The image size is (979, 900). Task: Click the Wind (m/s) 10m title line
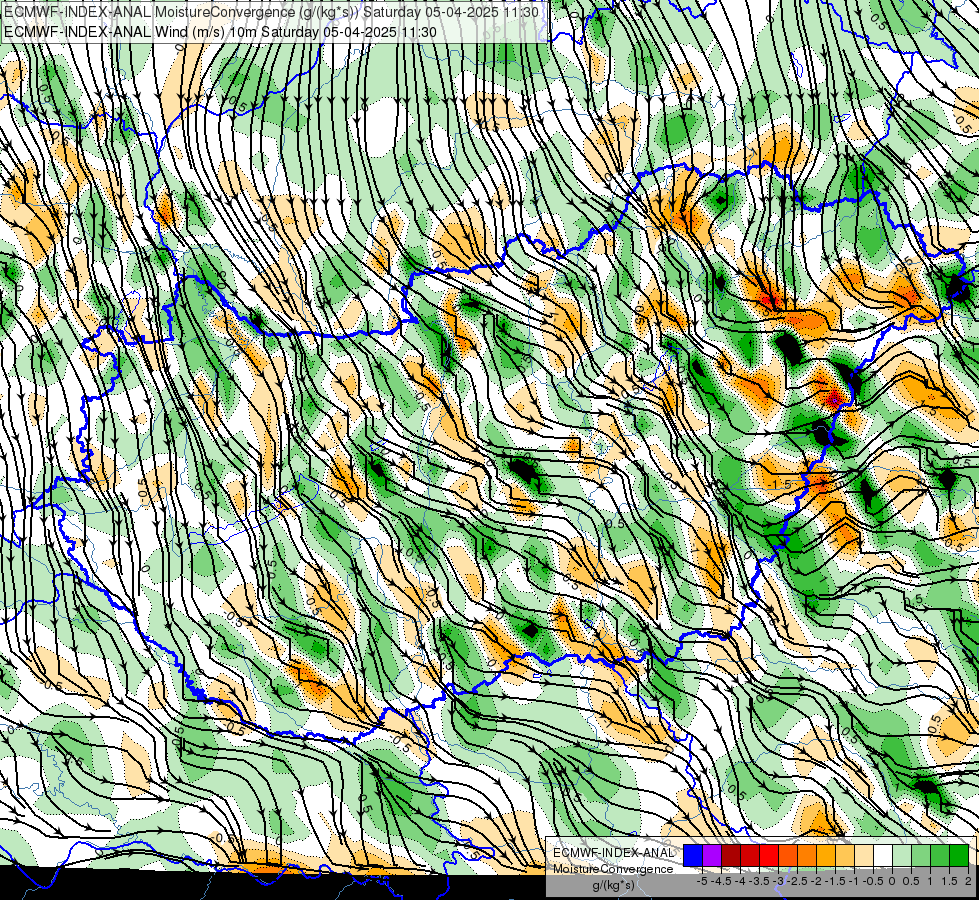220,31
